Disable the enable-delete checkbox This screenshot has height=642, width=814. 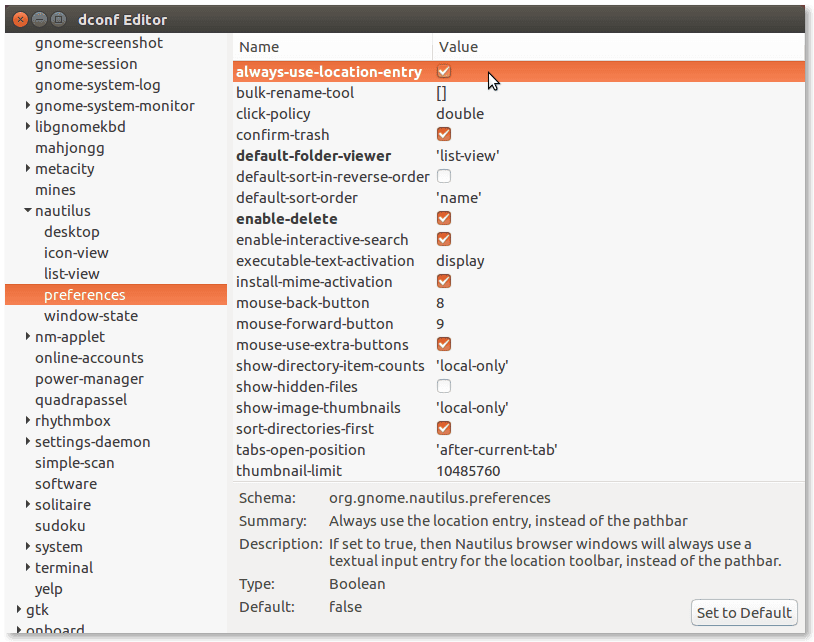tap(444, 218)
